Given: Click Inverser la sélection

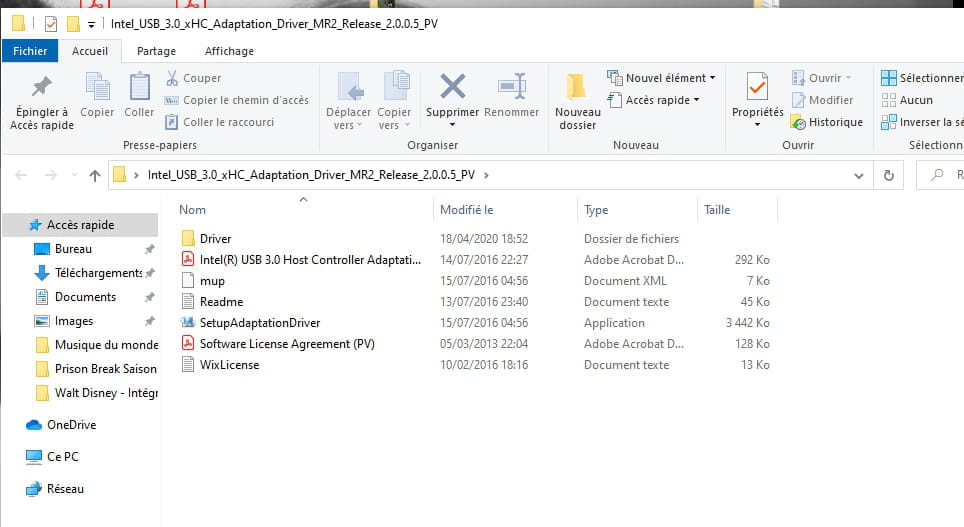Looking at the screenshot, I should tap(922, 122).
